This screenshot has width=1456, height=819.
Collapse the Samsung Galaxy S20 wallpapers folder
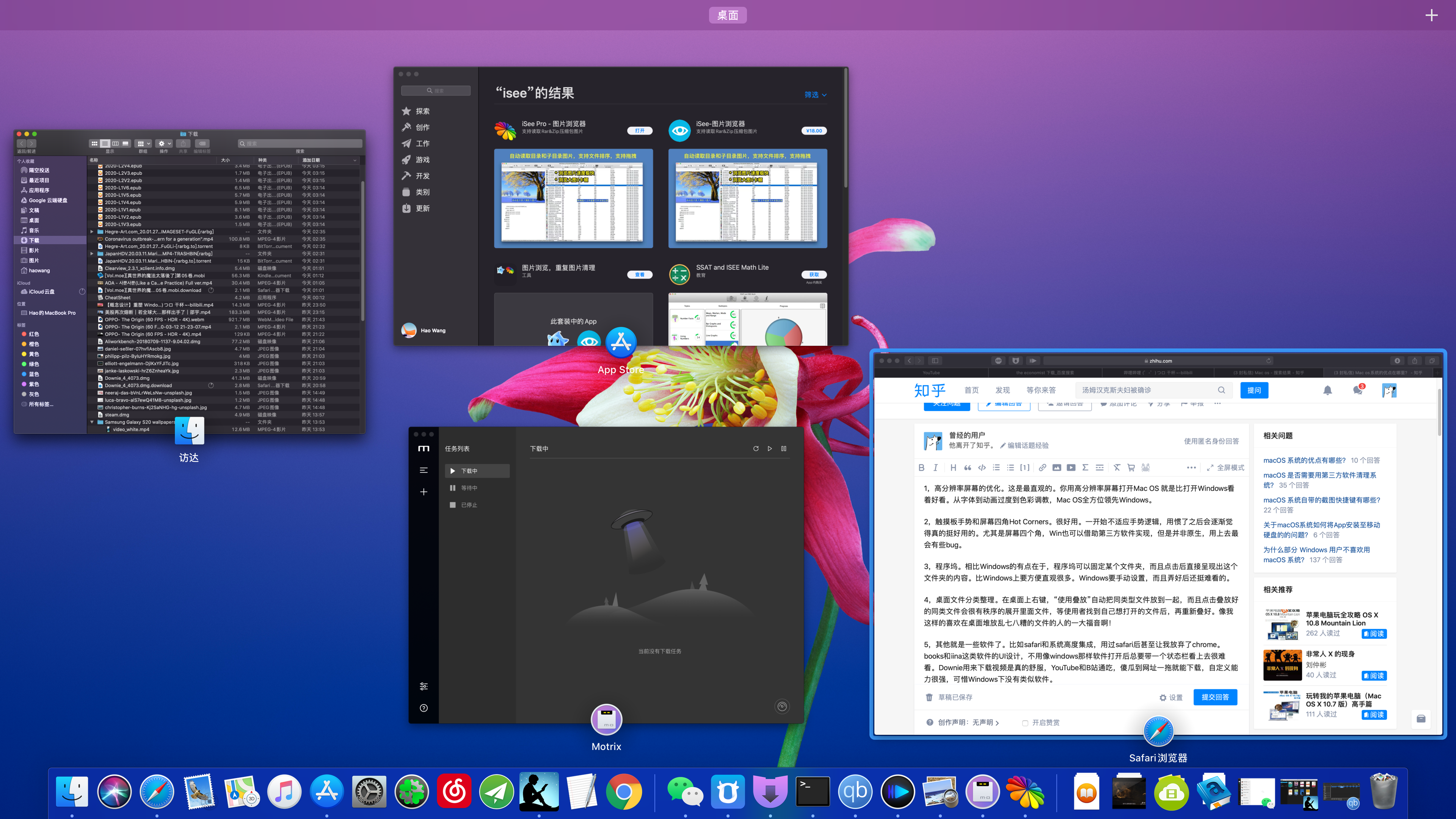pos(92,422)
